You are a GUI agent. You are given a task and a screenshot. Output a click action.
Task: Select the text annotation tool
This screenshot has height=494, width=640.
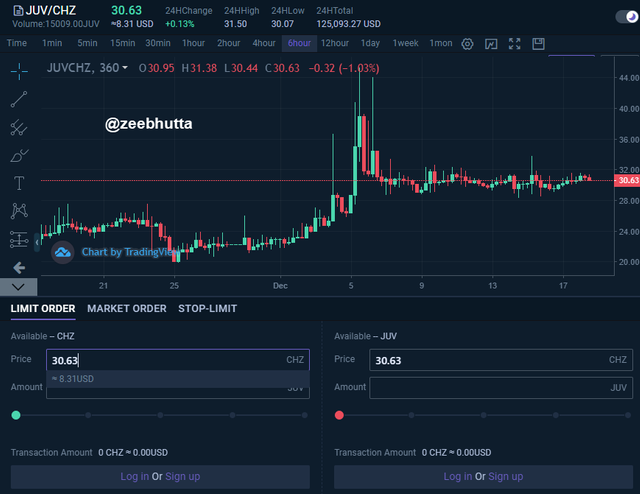[x=19, y=183]
